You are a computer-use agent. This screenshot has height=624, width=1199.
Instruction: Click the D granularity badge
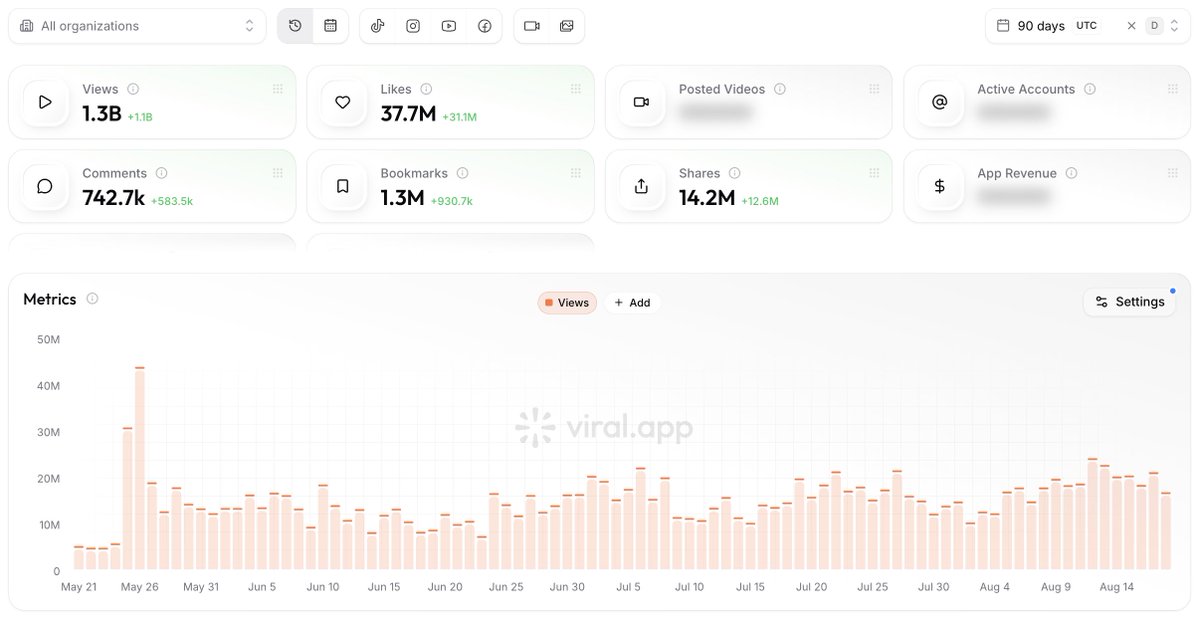1154,26
